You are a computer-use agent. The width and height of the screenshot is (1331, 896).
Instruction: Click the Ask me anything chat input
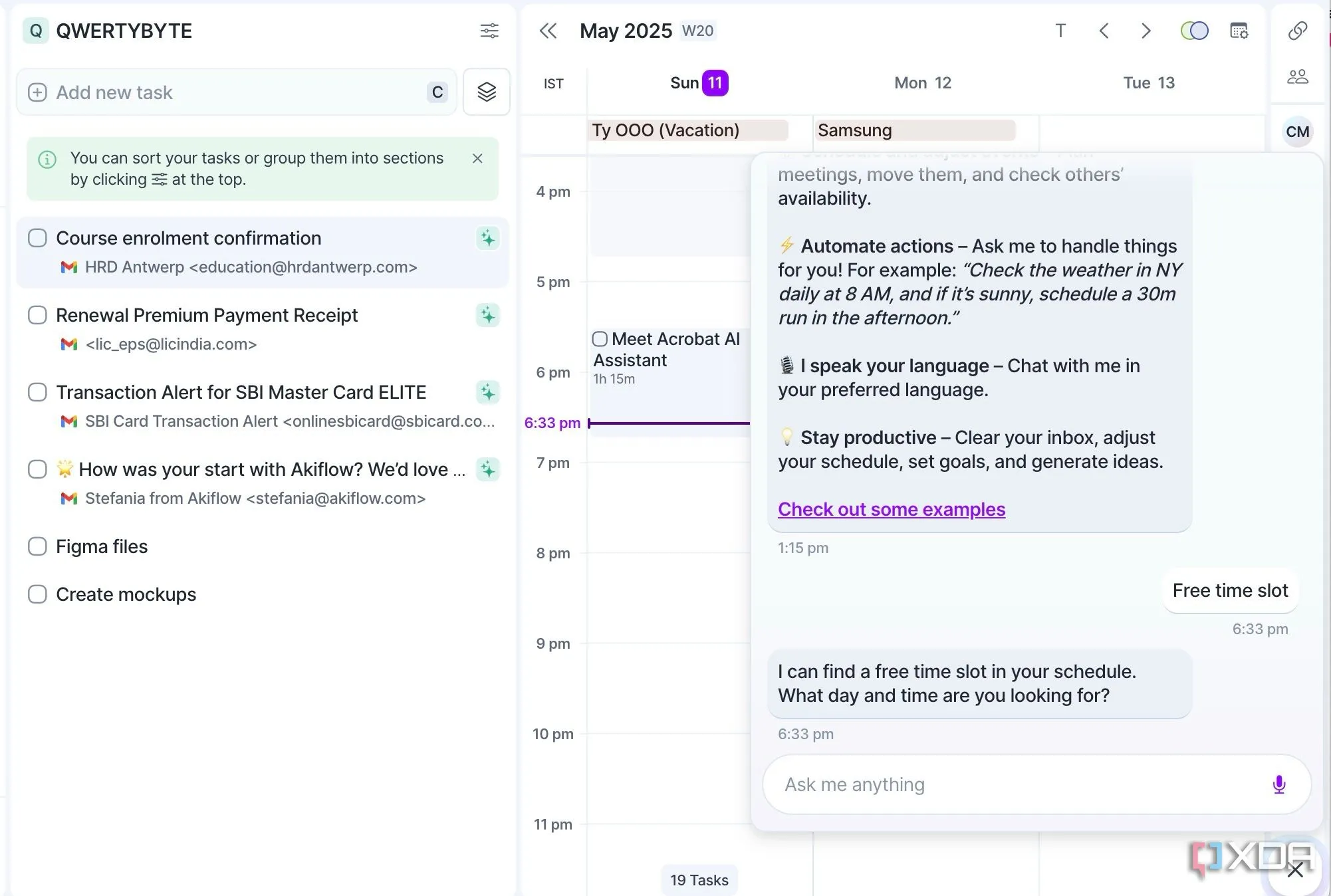click(x=1036, y=784)
